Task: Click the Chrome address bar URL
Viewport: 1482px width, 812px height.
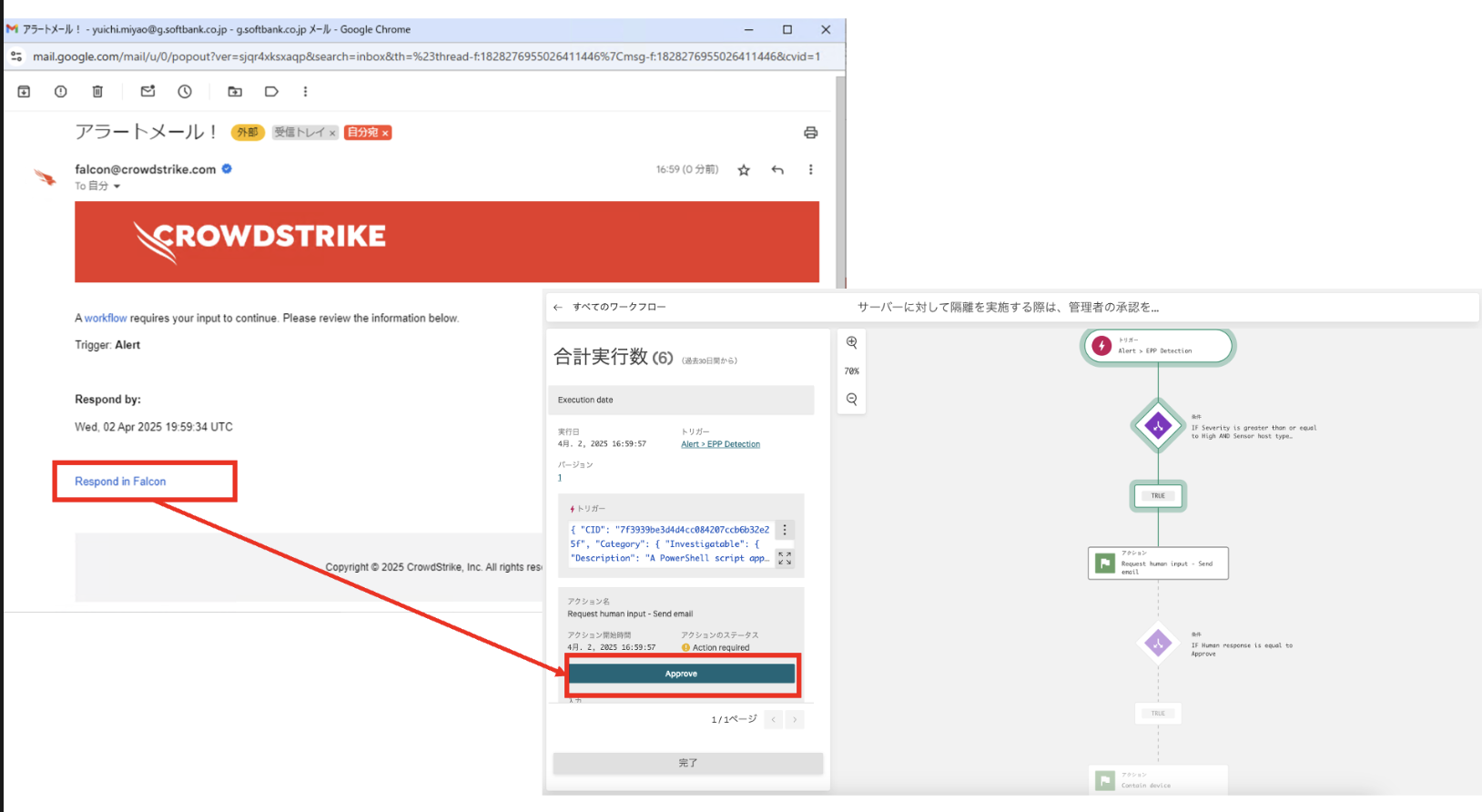Action: 426,56
